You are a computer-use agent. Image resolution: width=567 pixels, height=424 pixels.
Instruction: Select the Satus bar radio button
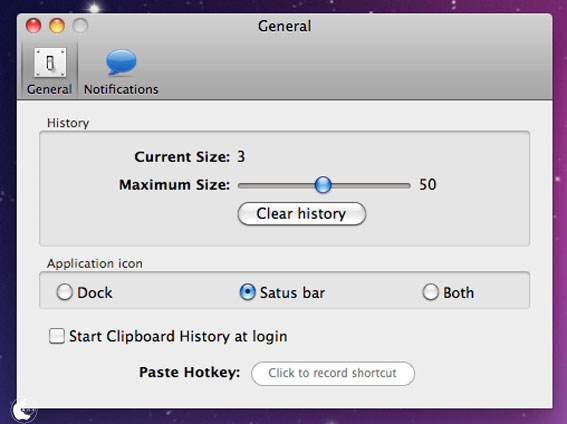[x=248, y=292]
